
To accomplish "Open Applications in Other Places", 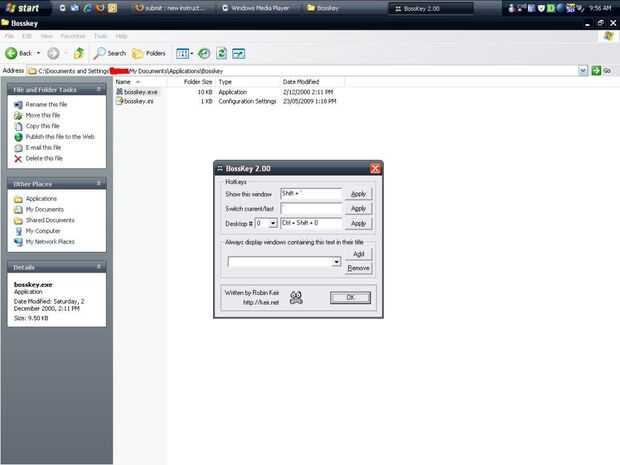I will click(41, 198).
